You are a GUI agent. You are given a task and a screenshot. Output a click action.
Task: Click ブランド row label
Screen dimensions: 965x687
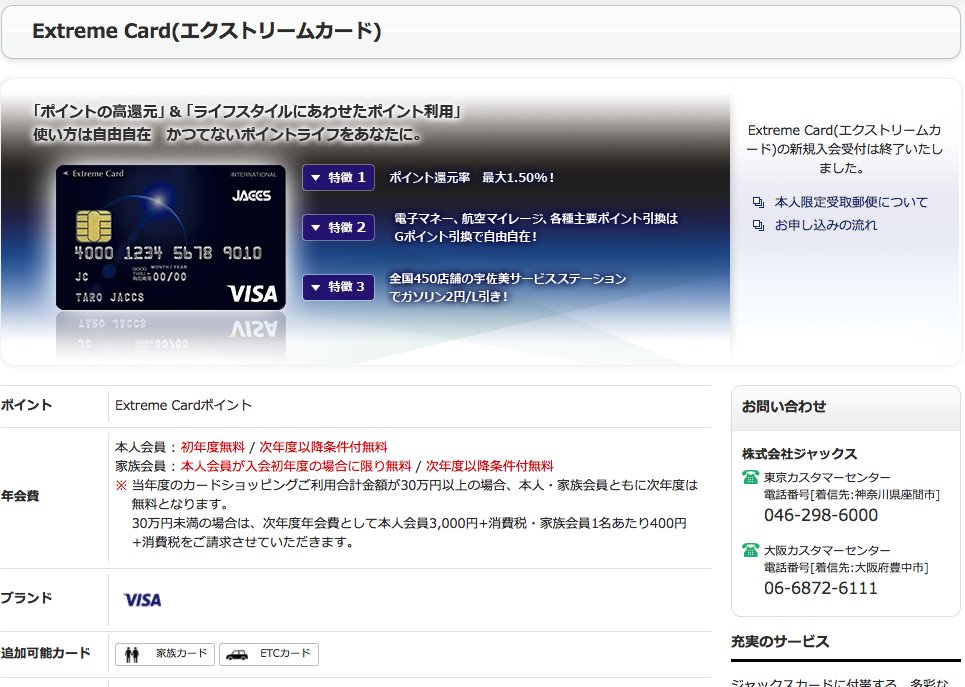tap(26, 598)
